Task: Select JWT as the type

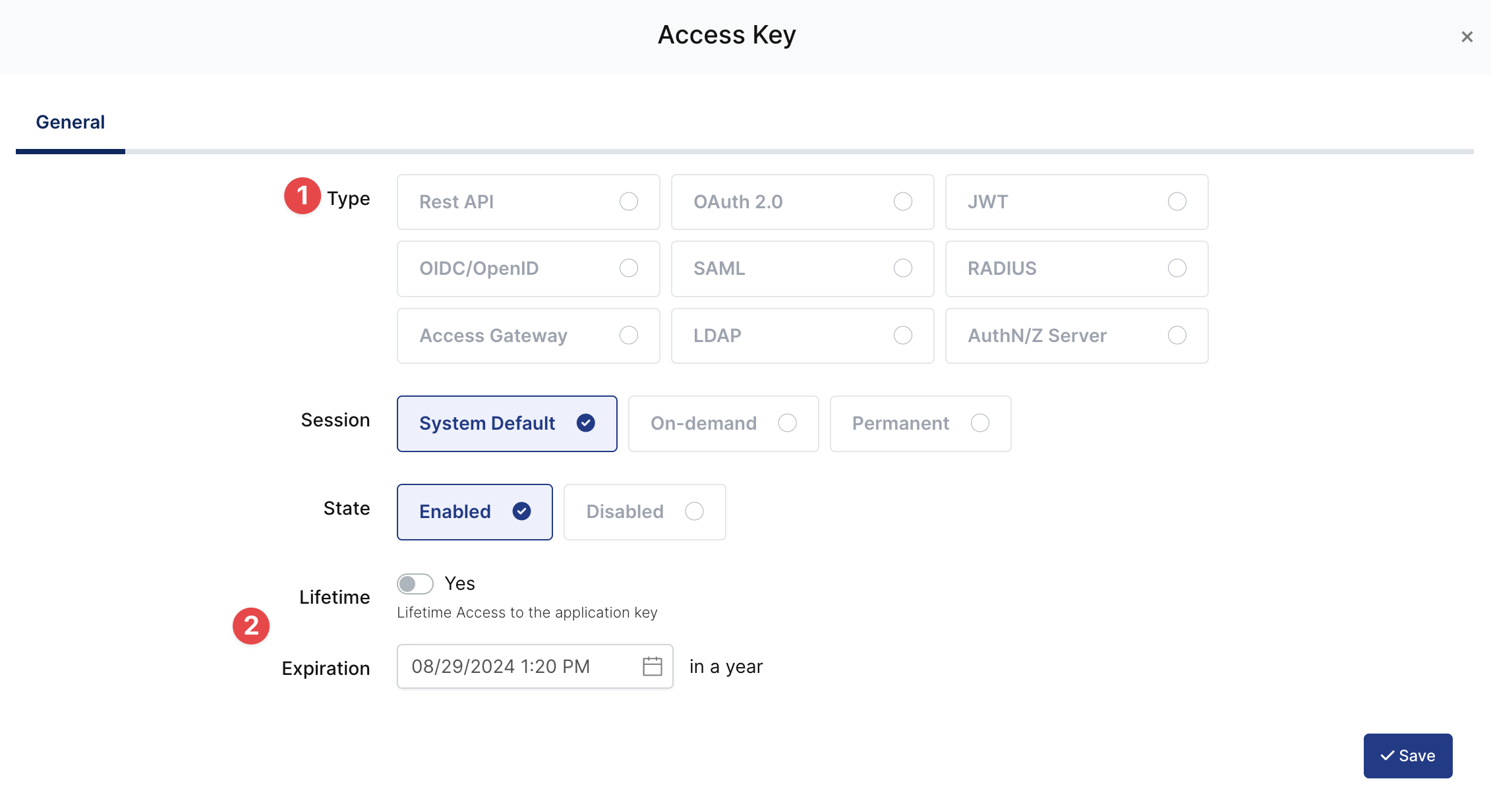Action: [1076, 202]
